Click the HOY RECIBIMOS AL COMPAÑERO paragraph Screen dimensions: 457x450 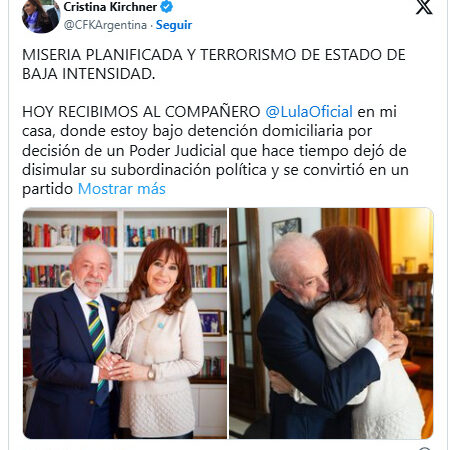coord(215,150)
